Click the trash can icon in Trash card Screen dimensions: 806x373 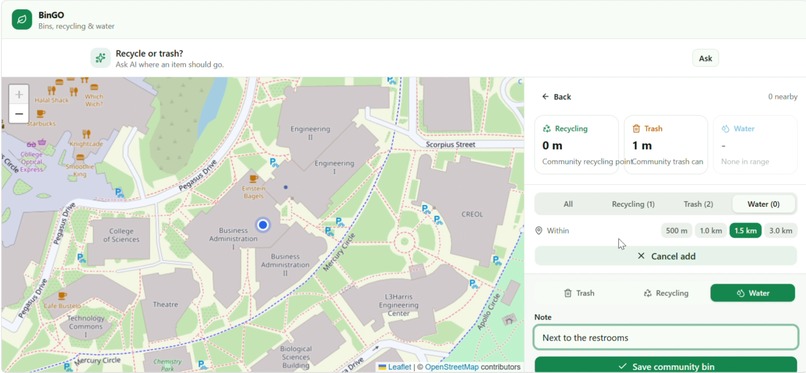pyautogui.click(x=636, y=129)
